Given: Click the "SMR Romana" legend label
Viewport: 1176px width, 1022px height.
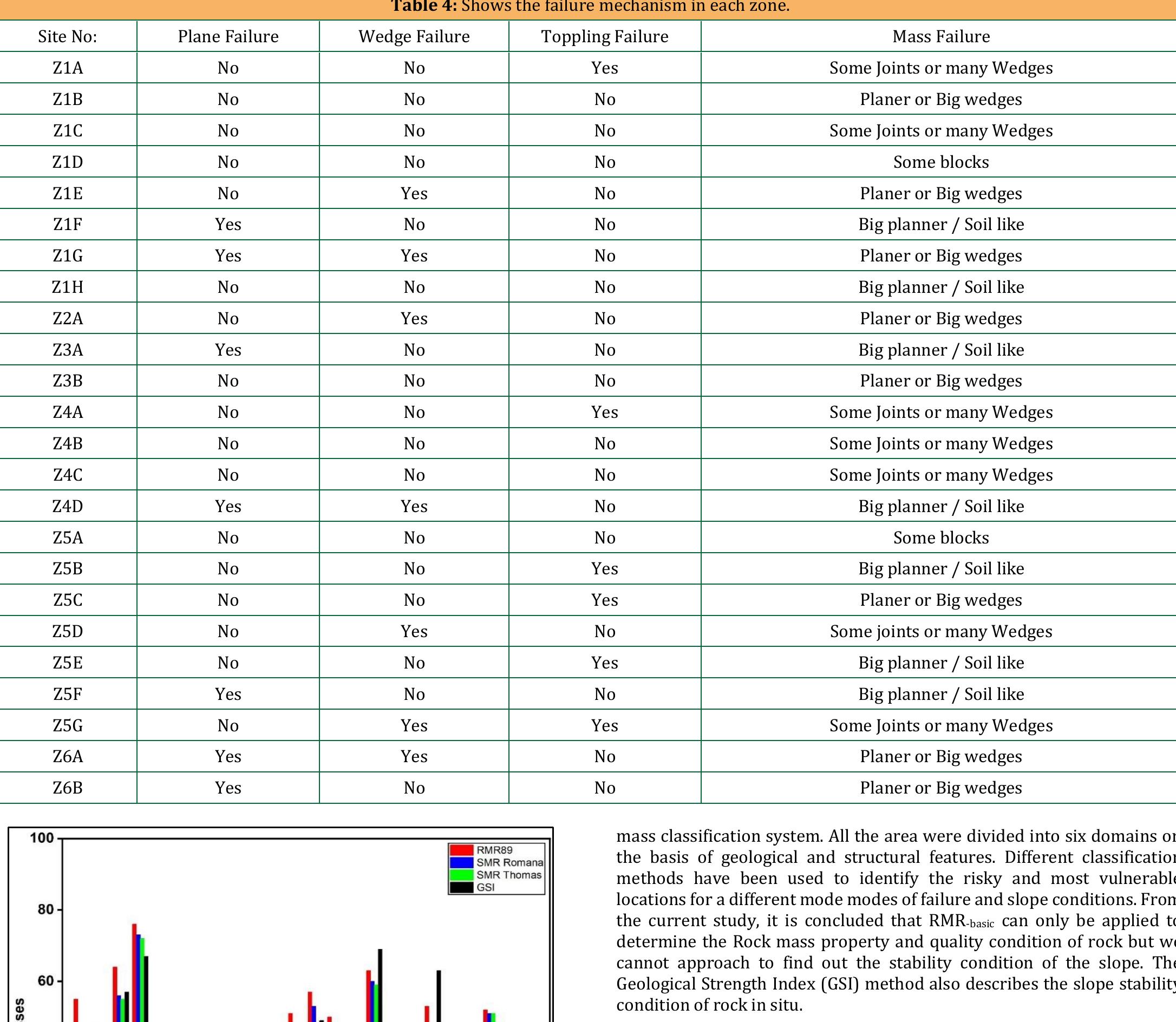Looking at the screenshot, I should tap(510, 862).
